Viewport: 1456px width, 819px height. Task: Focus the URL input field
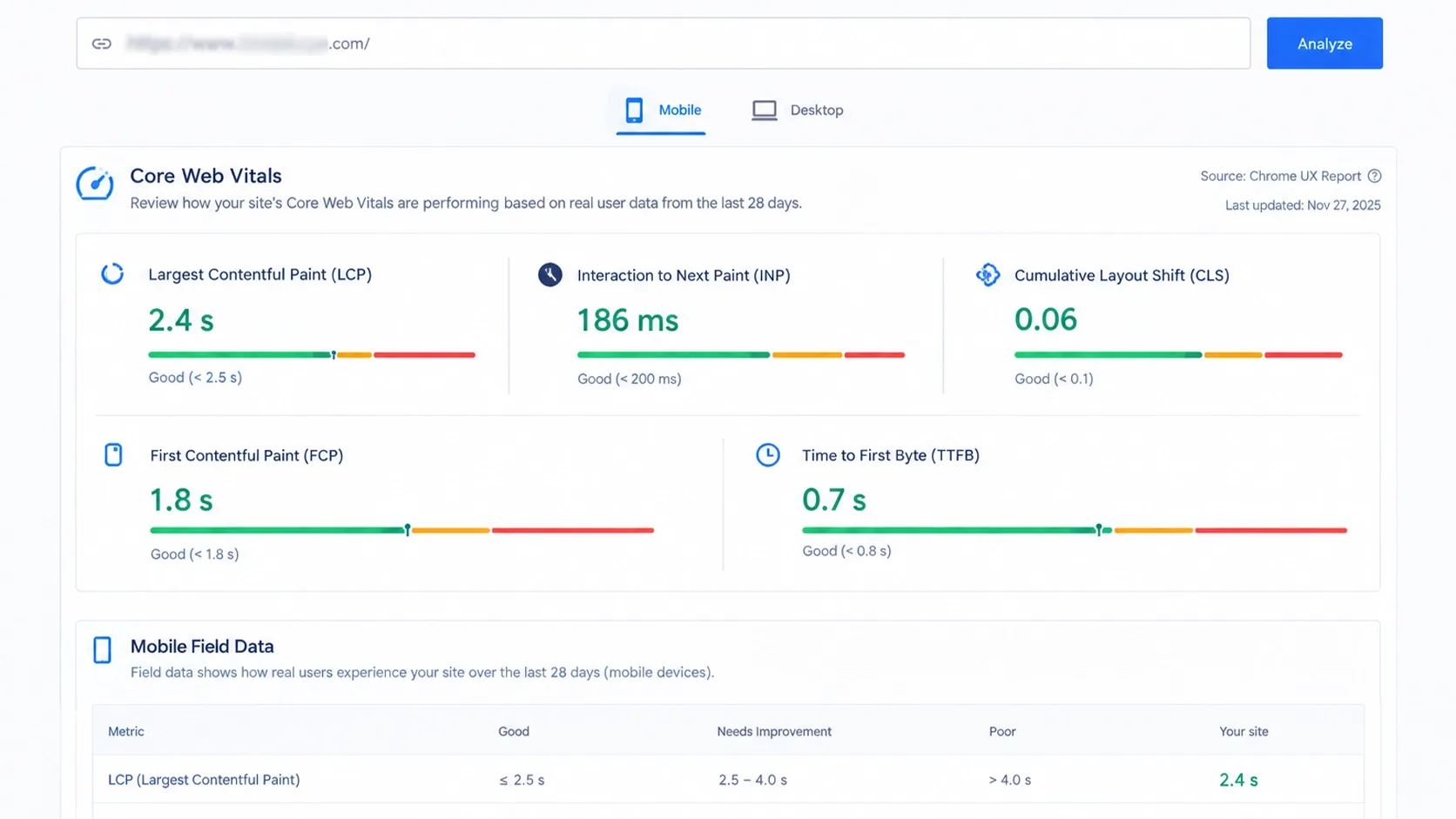tap(663, 44)
